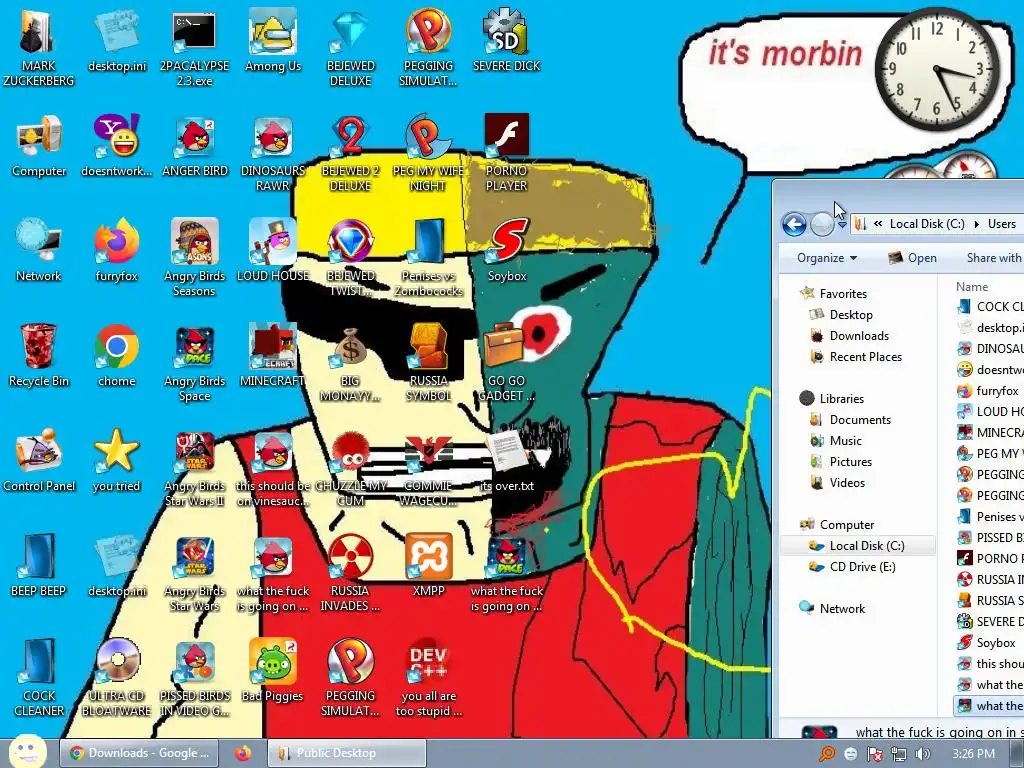Click Share with in the Explorer toolbar
The width and height of the screenshot is (1024, 768).
coord(993,258)
